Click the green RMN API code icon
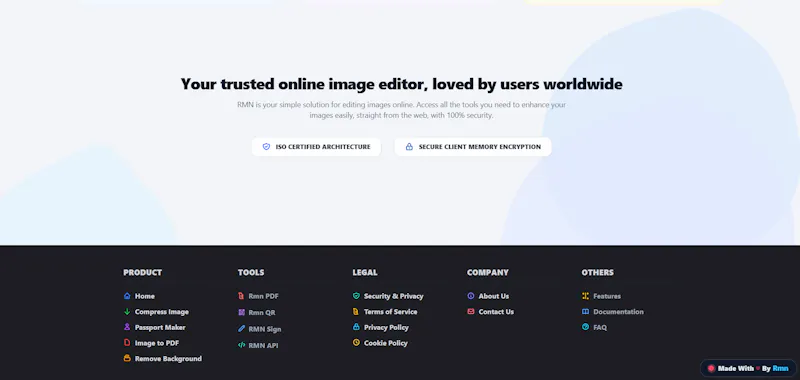The width and height of the screenshot is (800, 380). tap(241, 345)
